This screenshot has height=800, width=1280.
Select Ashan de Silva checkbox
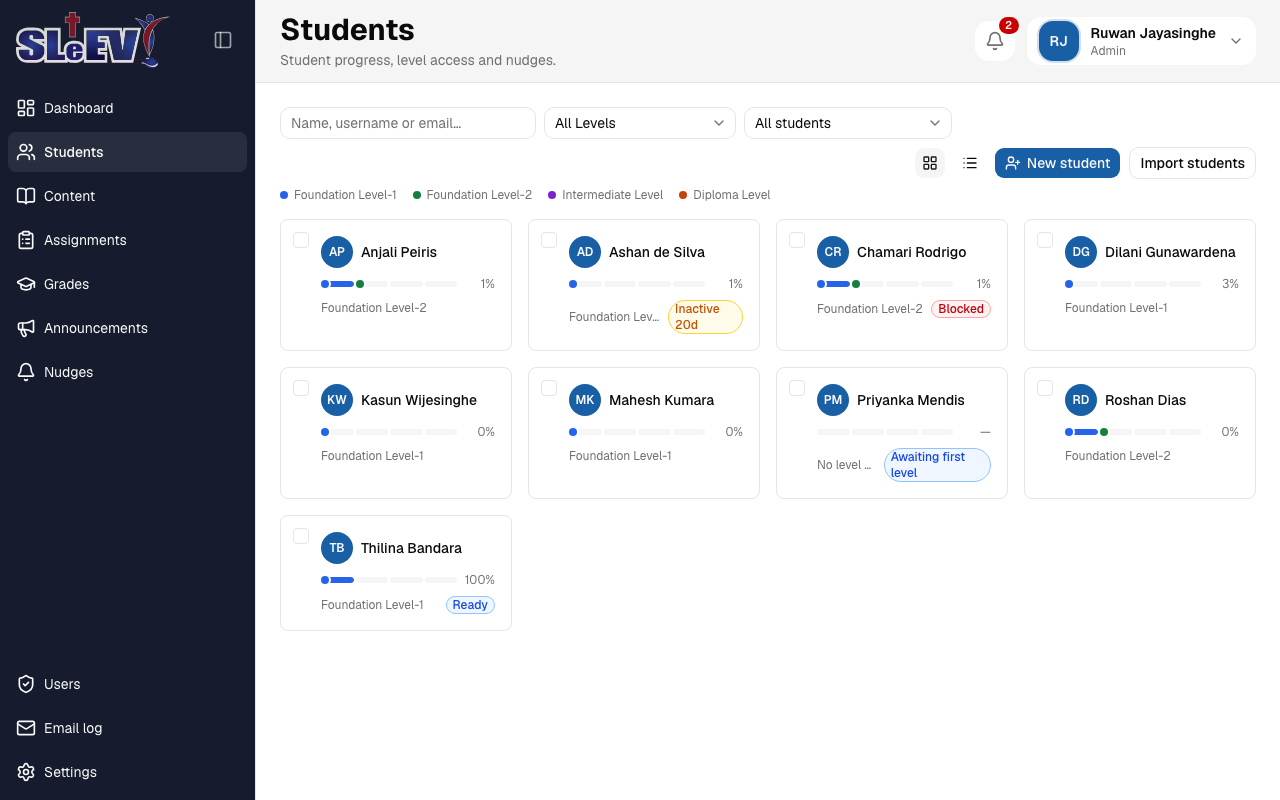click(x=549, y=240)
